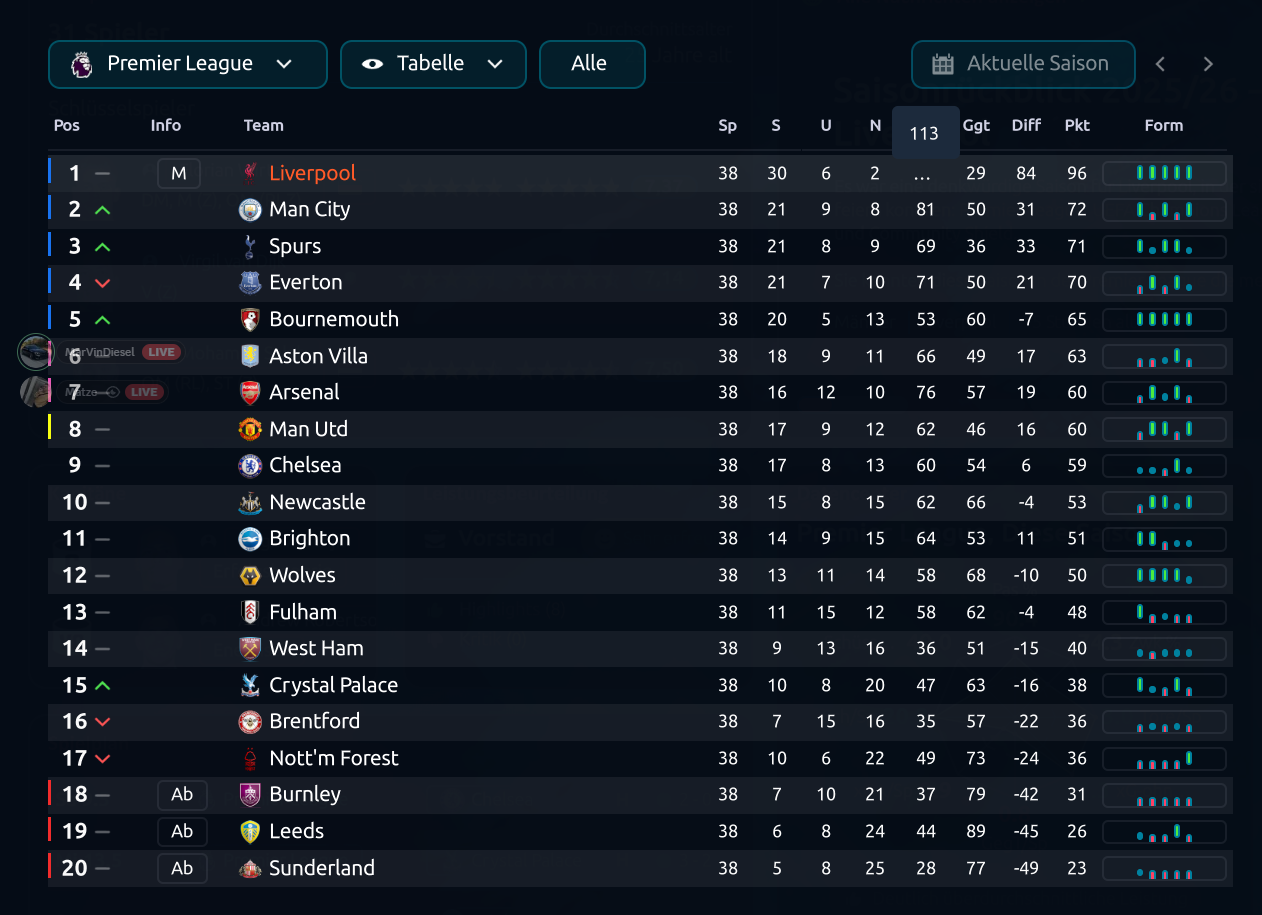
Task: Click Bournemouth's form indicator bar
Action: click(x=1164, y=320)
